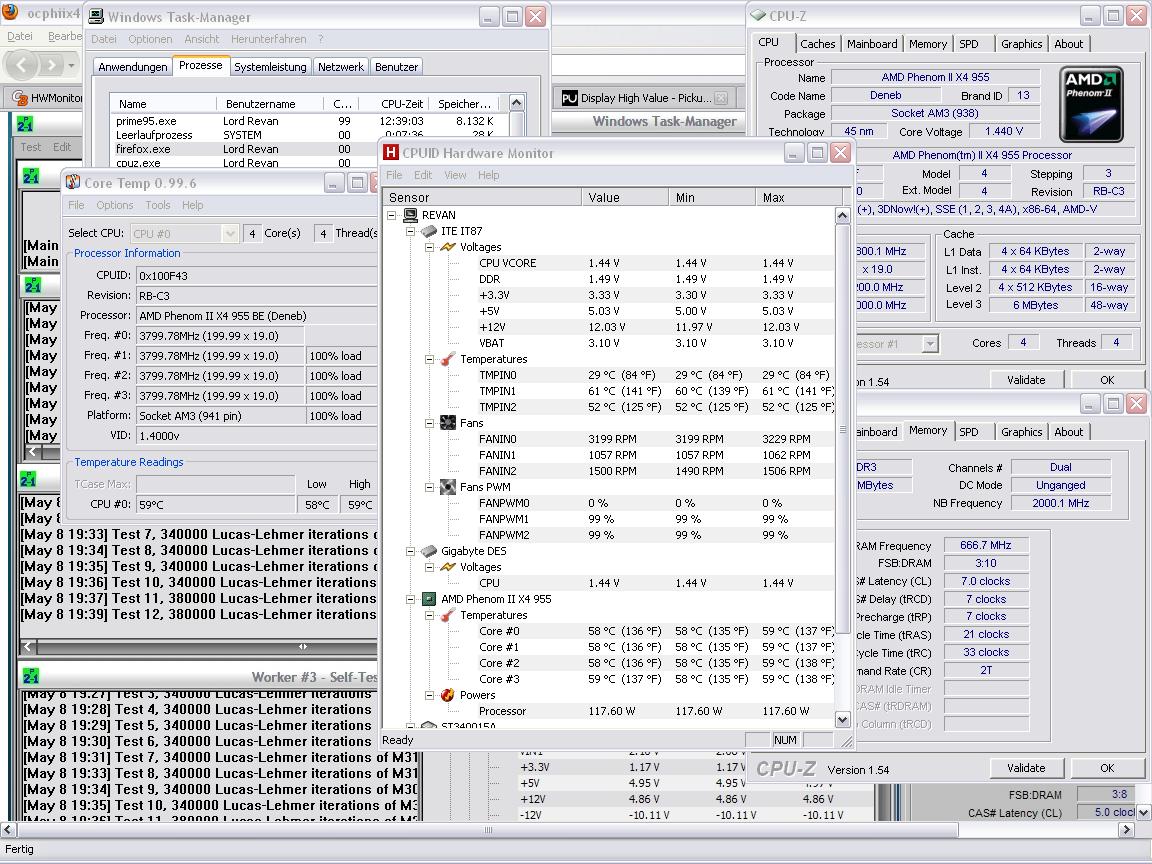The height and width of the screenshot is (864, 1152).
Task: Click the VID field showing 1.4000v
Action: click(x=257, y=436)
